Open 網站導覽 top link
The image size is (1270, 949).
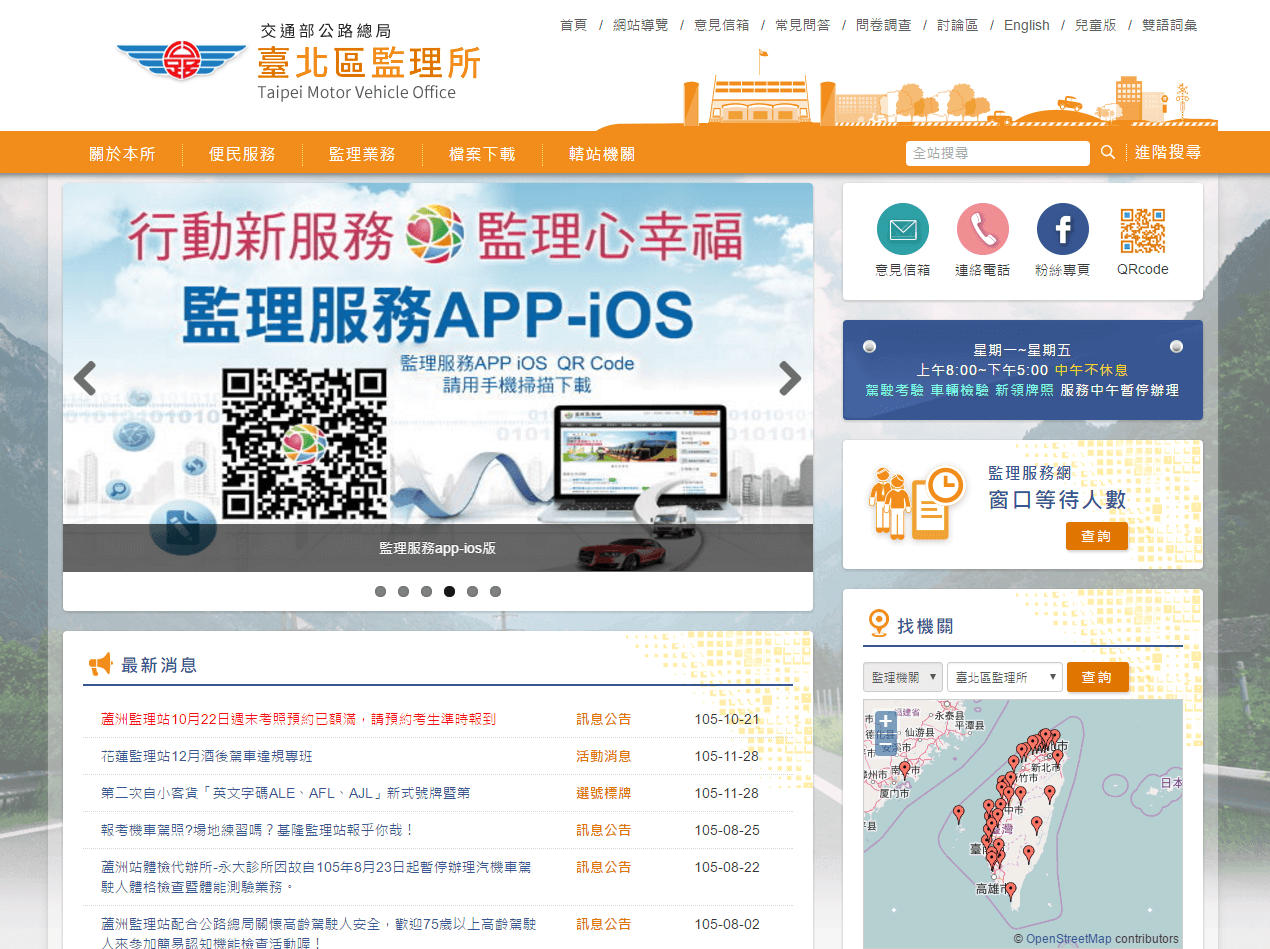[x=641, y=25]
